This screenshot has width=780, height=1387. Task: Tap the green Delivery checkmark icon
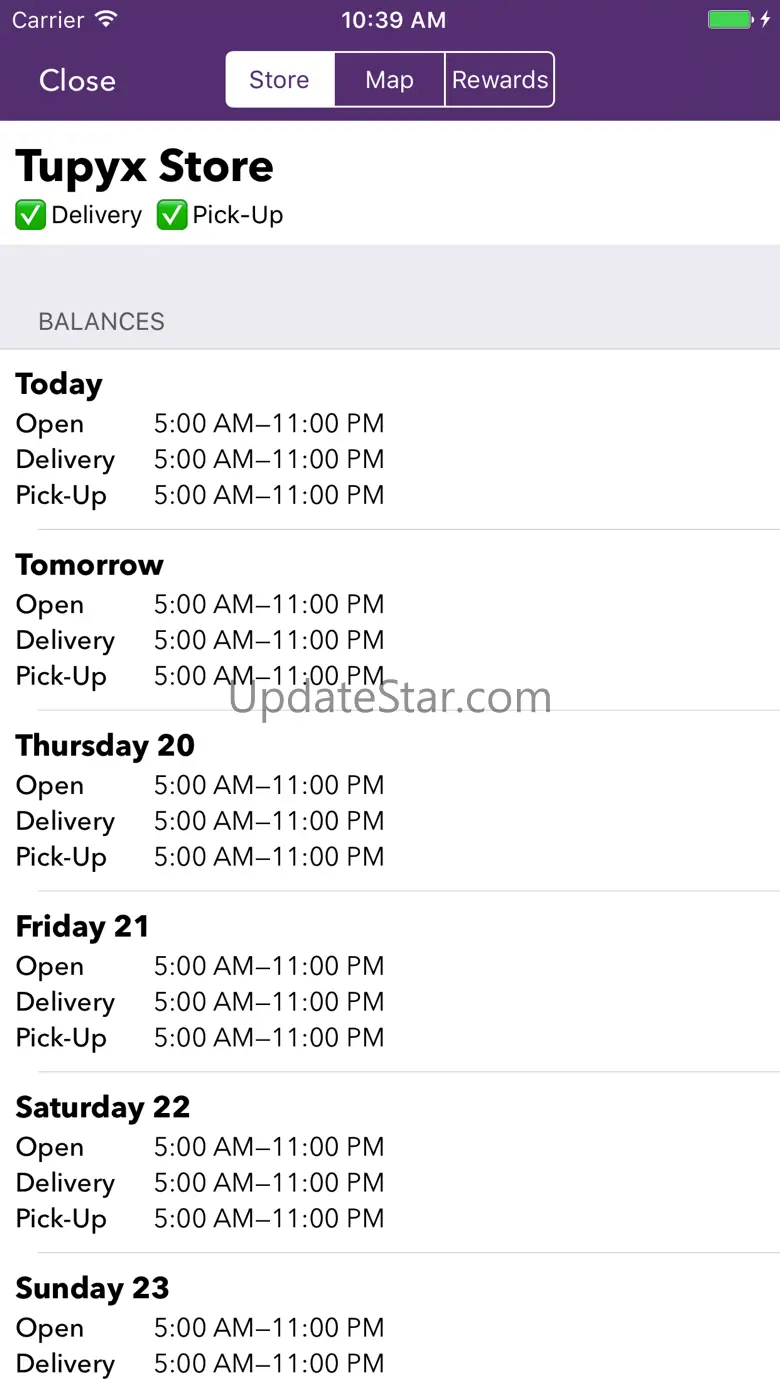(30, 215)
